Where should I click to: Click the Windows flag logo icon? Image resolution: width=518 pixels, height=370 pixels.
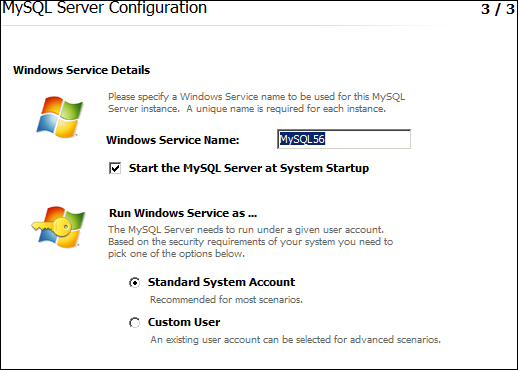click(x=60, y=117)
